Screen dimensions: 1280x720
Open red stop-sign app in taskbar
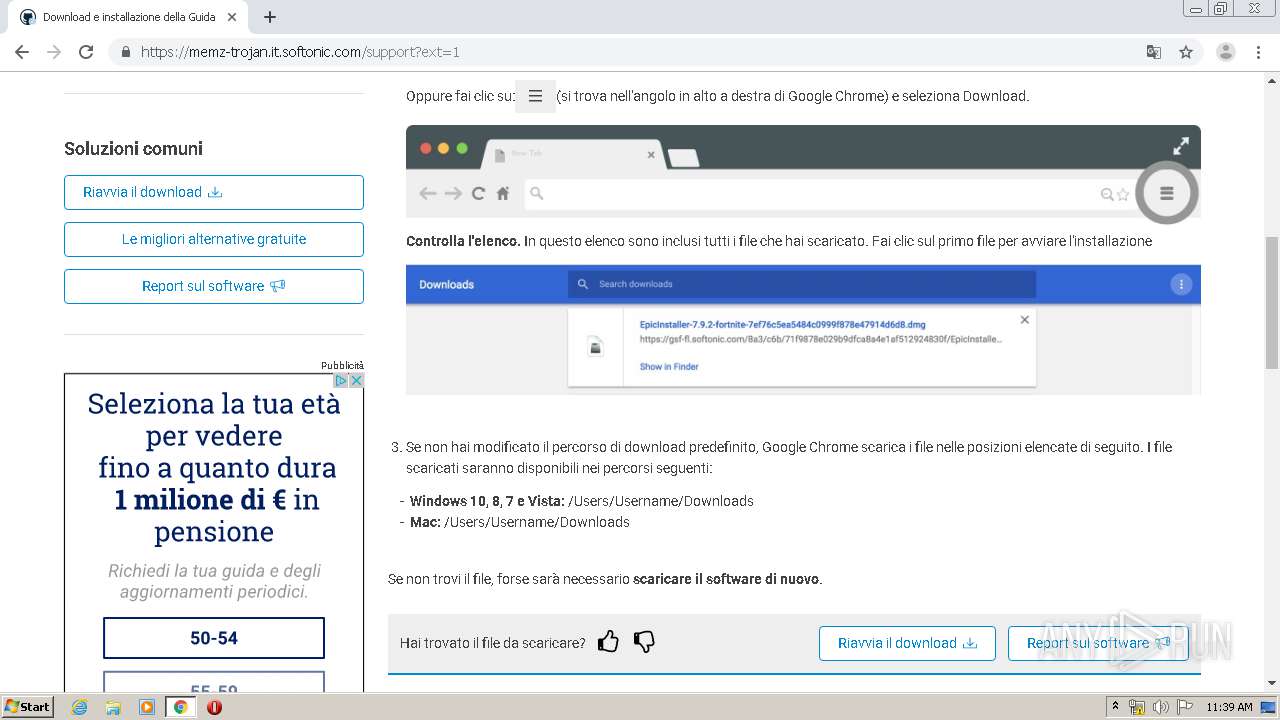(214, 707)
